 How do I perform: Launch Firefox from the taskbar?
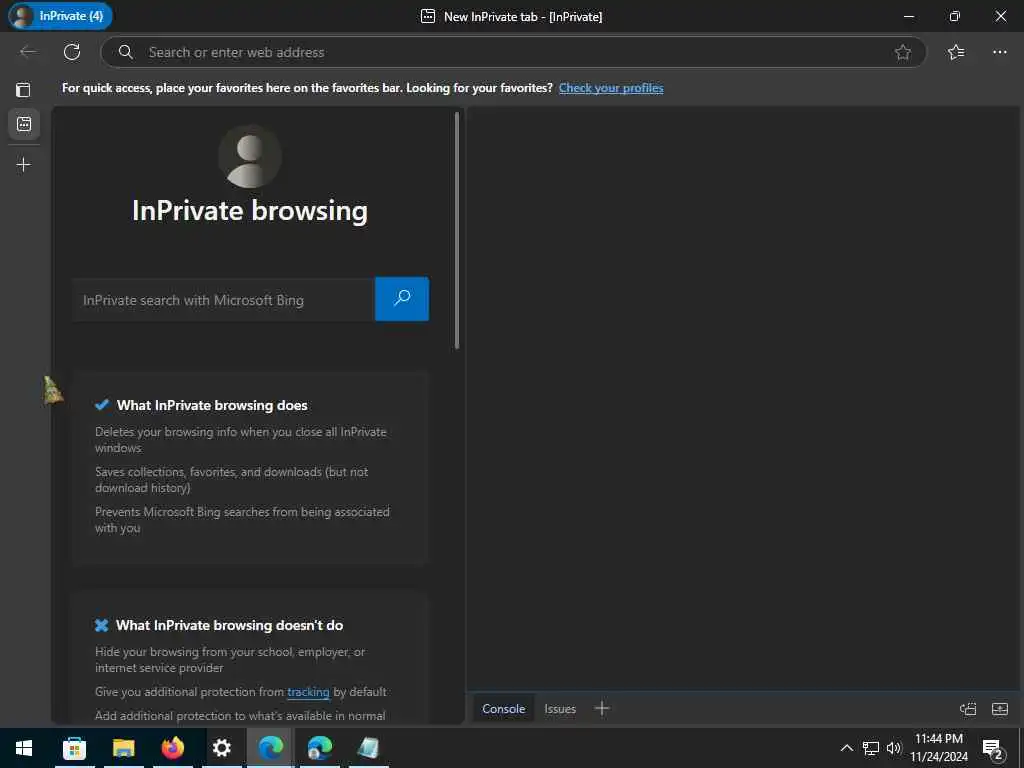coord(173,748)
